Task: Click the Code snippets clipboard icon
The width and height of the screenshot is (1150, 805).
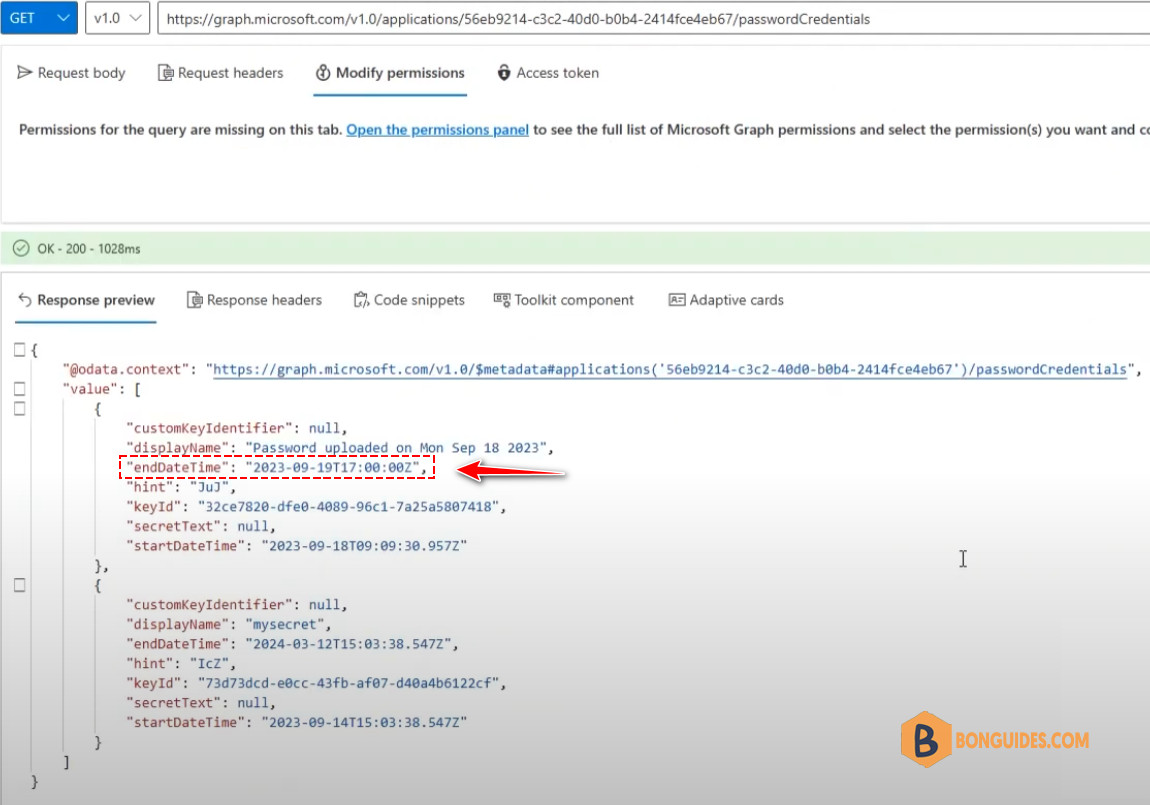Action: (x=362, y=300)
